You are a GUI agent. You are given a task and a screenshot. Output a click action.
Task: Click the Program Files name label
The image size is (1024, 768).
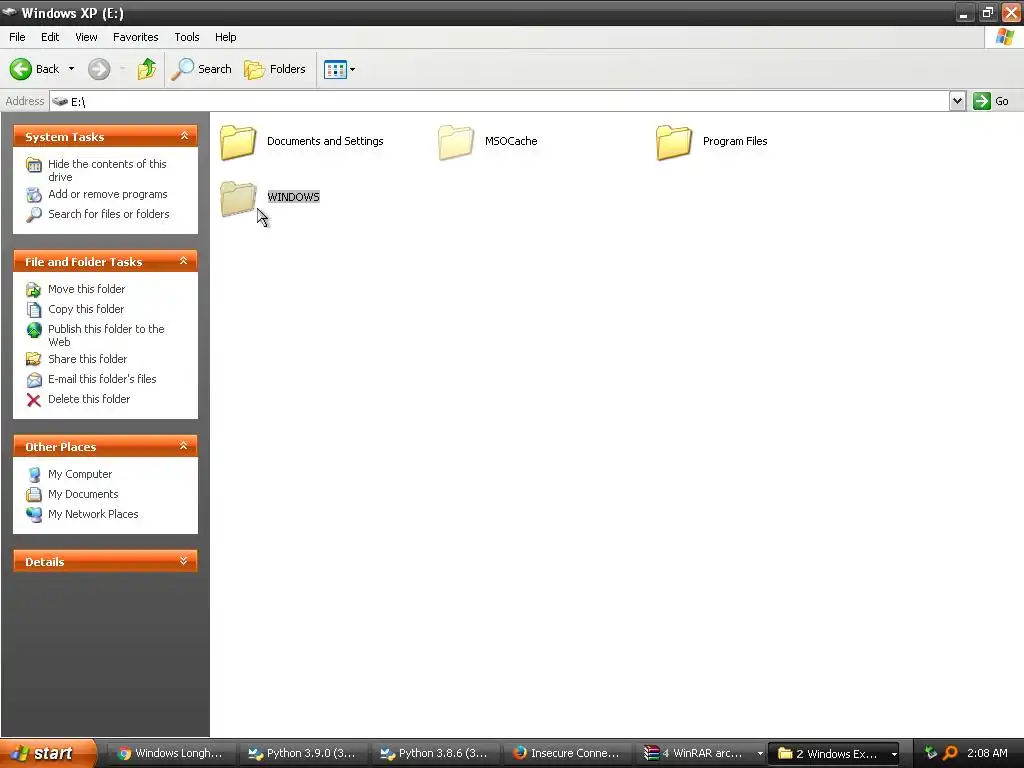coord(735,141)
